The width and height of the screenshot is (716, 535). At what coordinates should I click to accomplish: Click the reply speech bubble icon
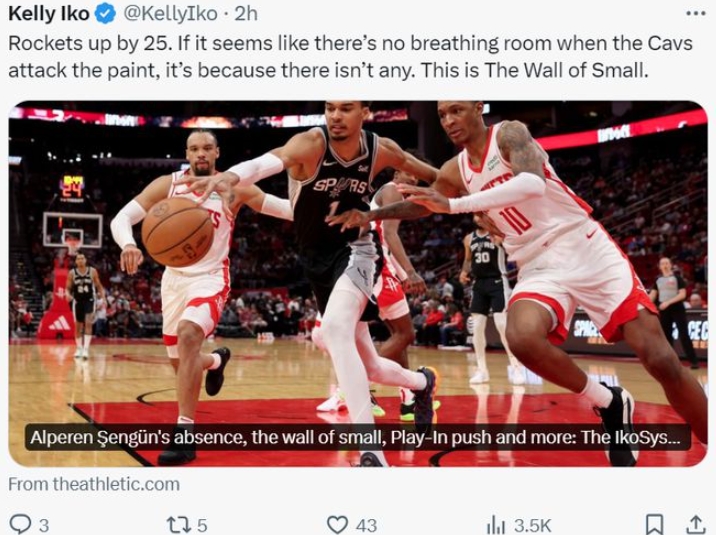(x=19, y=523)
